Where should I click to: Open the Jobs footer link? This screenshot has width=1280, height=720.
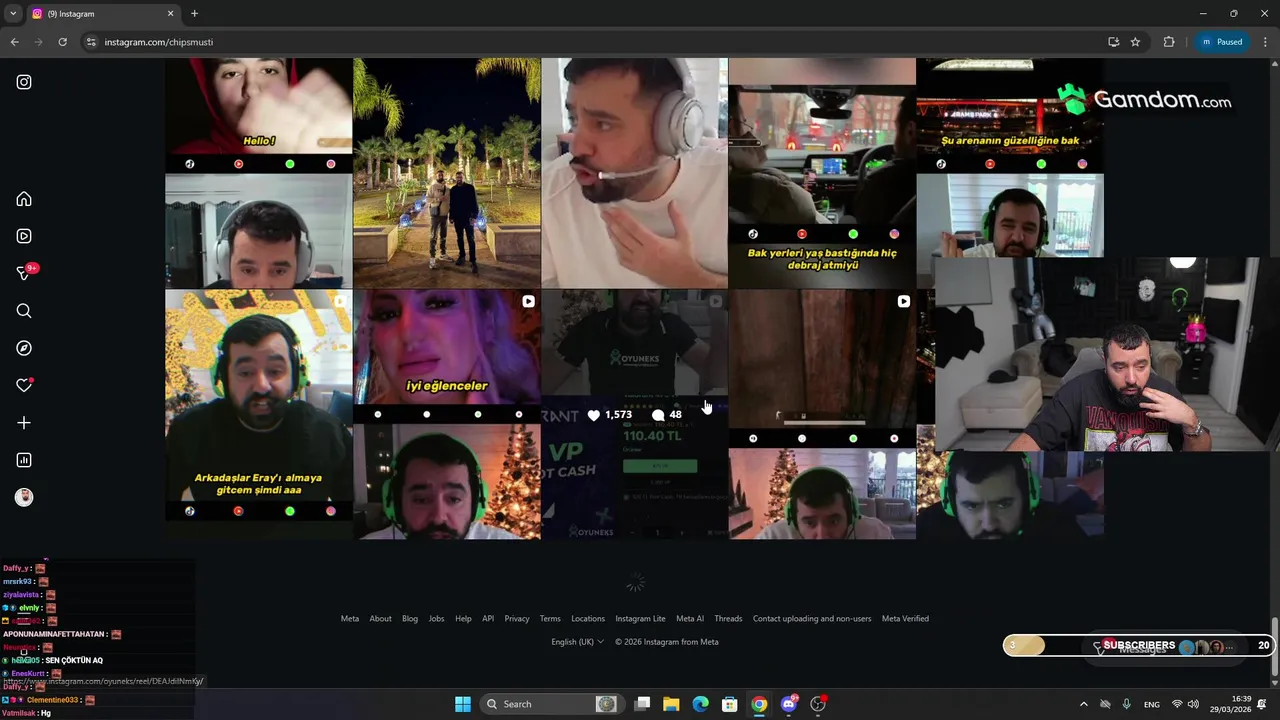pos(436,618)
